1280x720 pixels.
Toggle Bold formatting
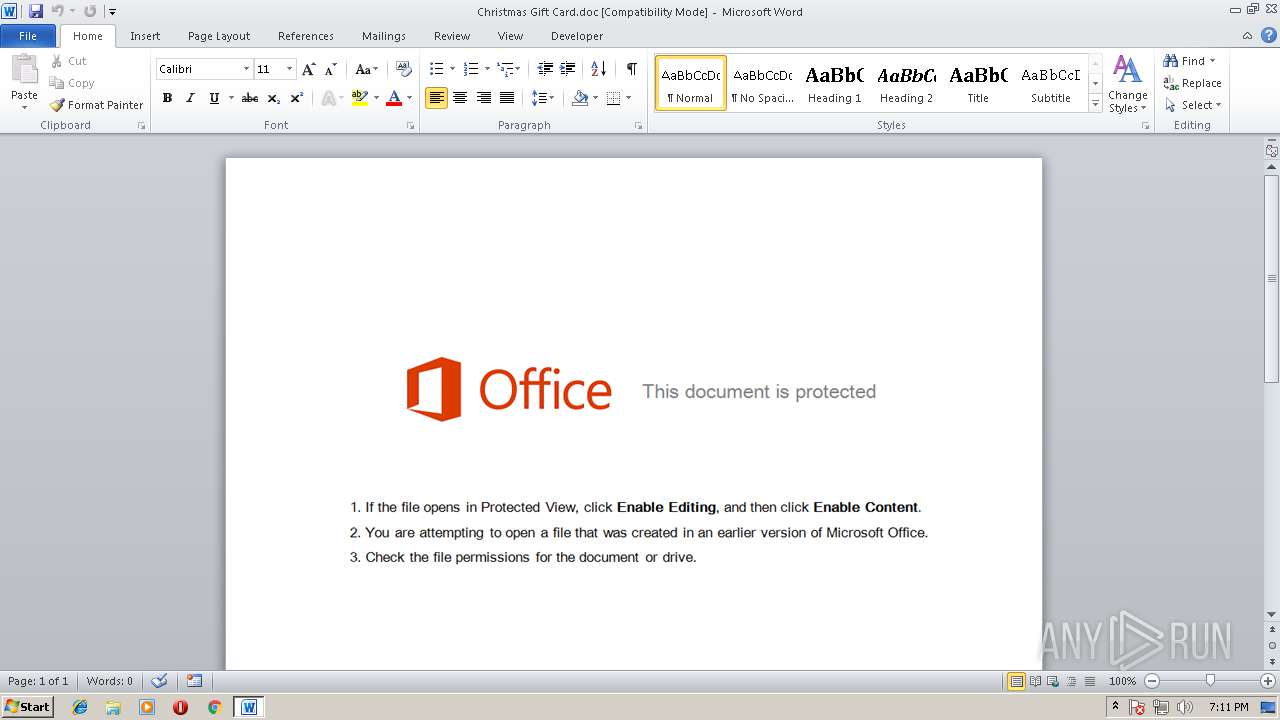pos(167,98)
